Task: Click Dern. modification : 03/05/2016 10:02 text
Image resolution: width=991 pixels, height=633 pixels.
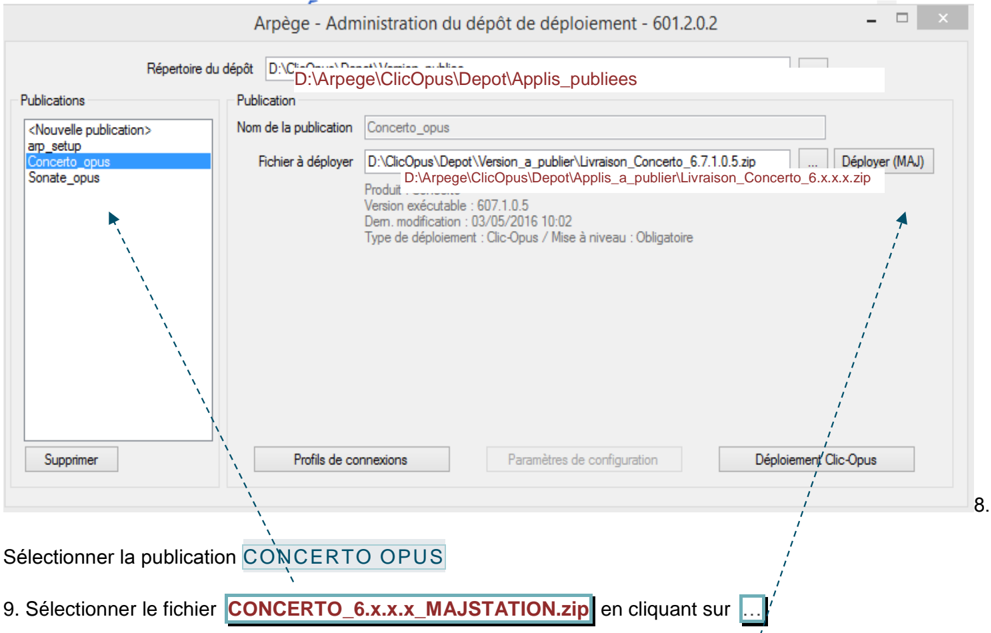Action: click(x=468, y=222)
